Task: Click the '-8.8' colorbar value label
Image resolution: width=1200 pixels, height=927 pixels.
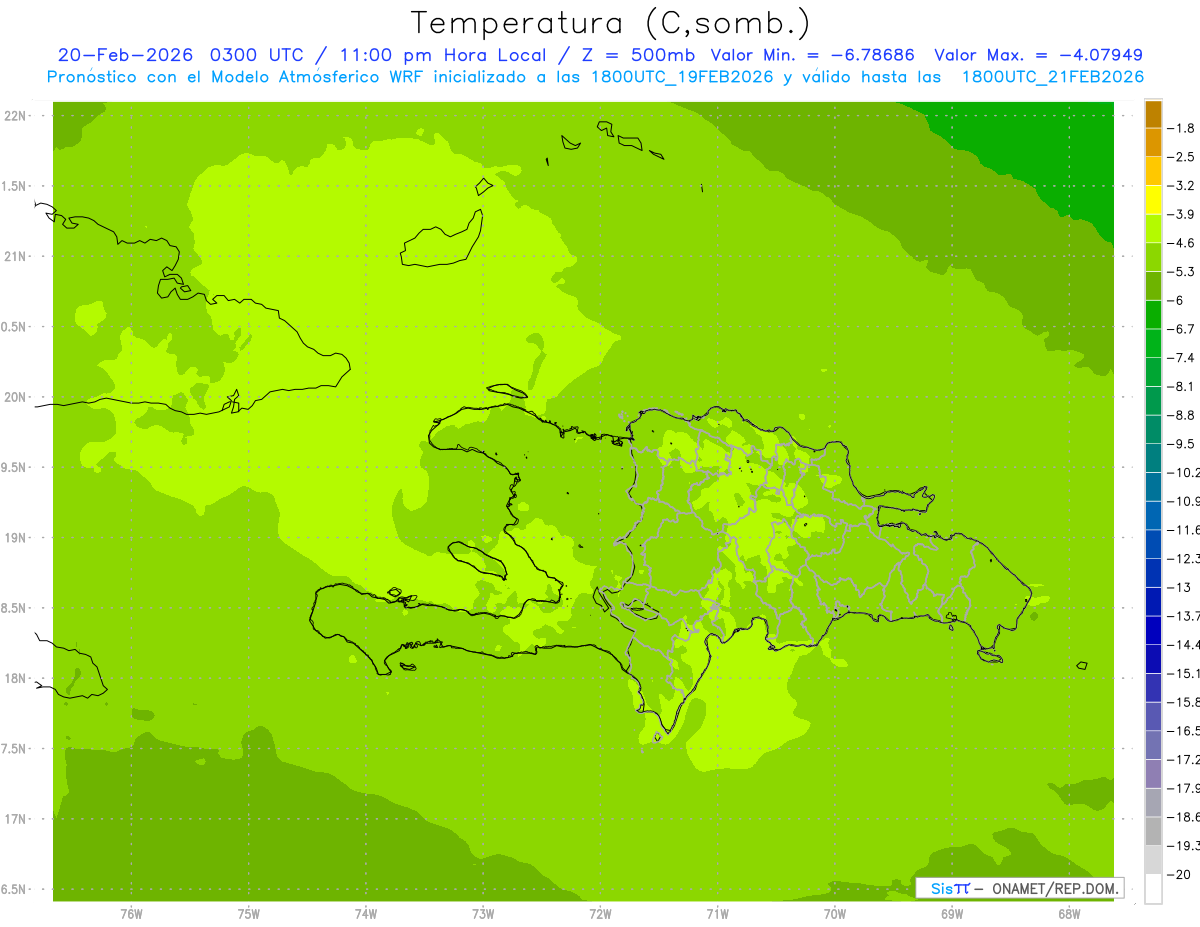Action: click(1181, 415)
